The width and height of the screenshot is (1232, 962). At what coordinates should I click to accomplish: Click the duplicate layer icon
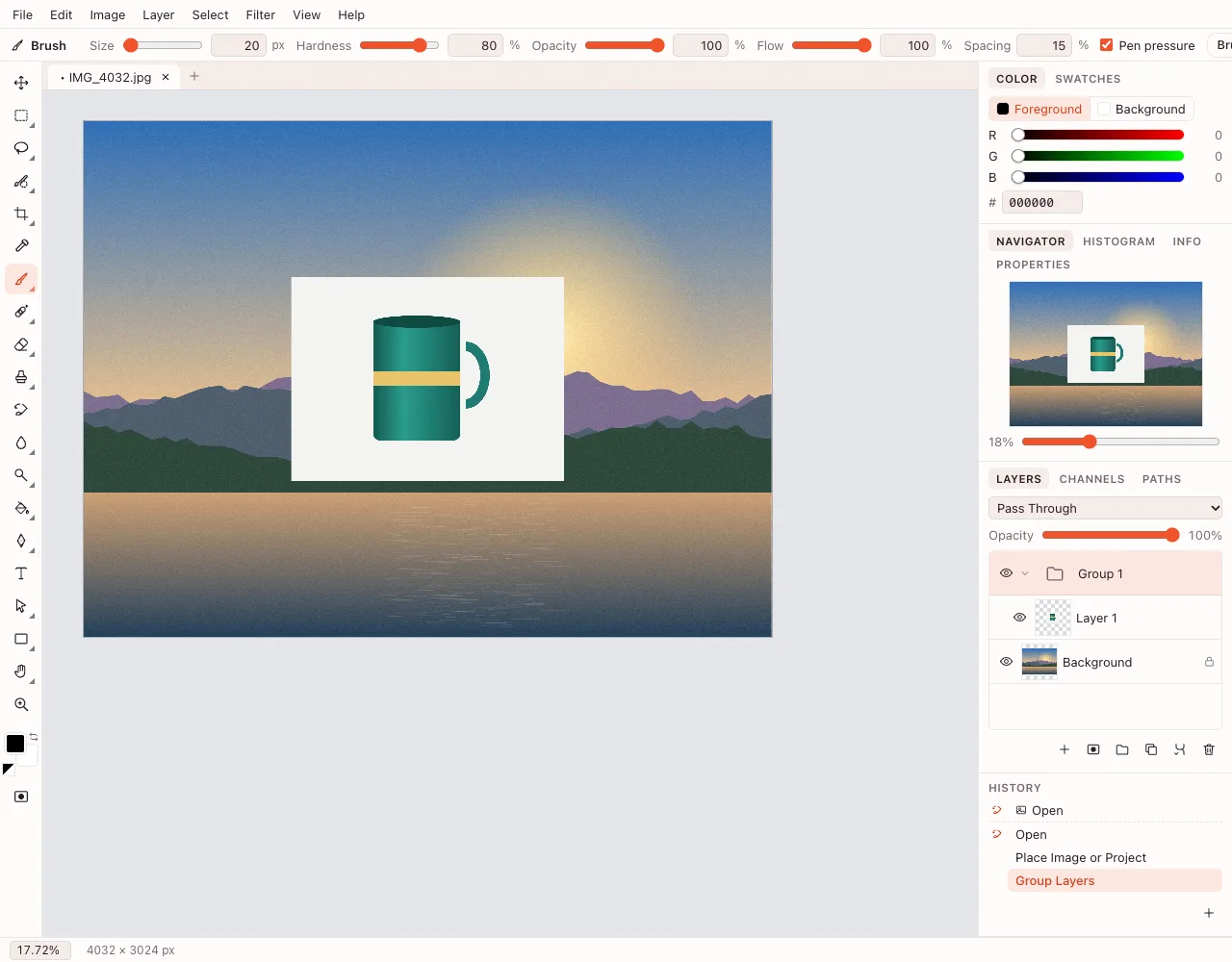[1151, 749]
